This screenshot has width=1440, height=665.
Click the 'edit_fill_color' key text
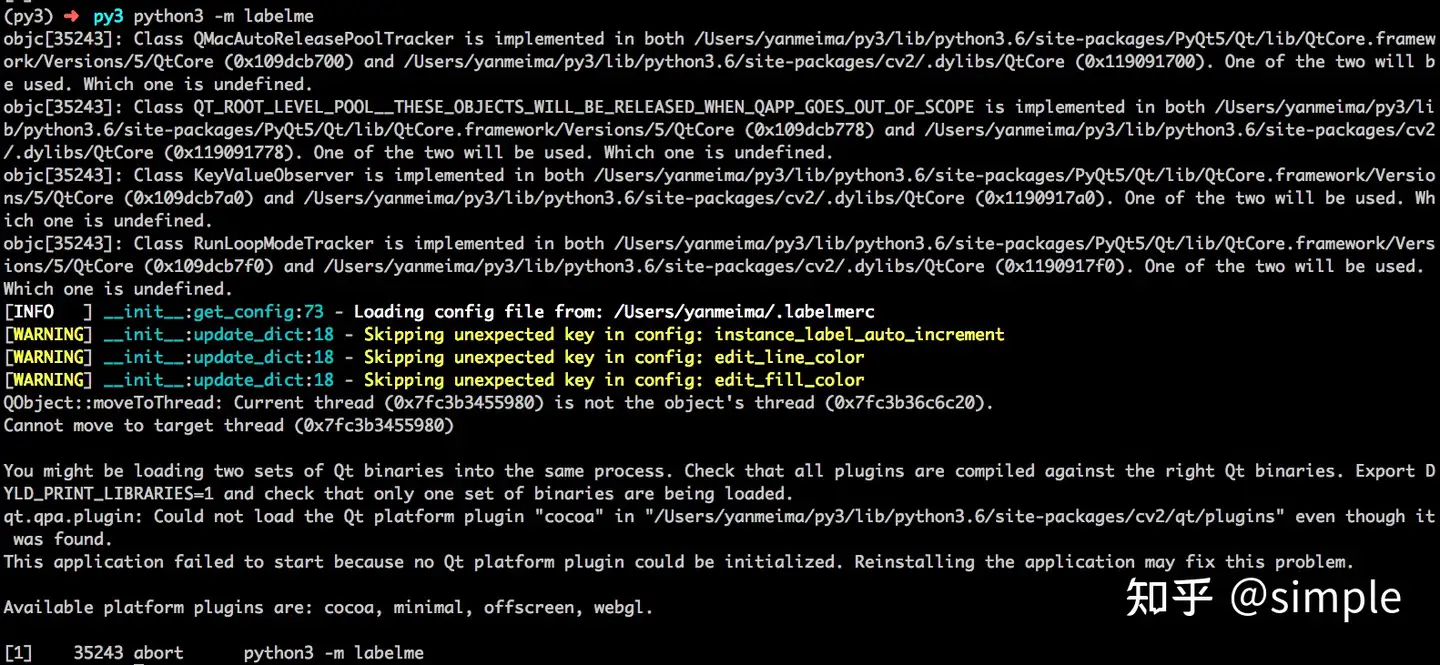[789, 379]
